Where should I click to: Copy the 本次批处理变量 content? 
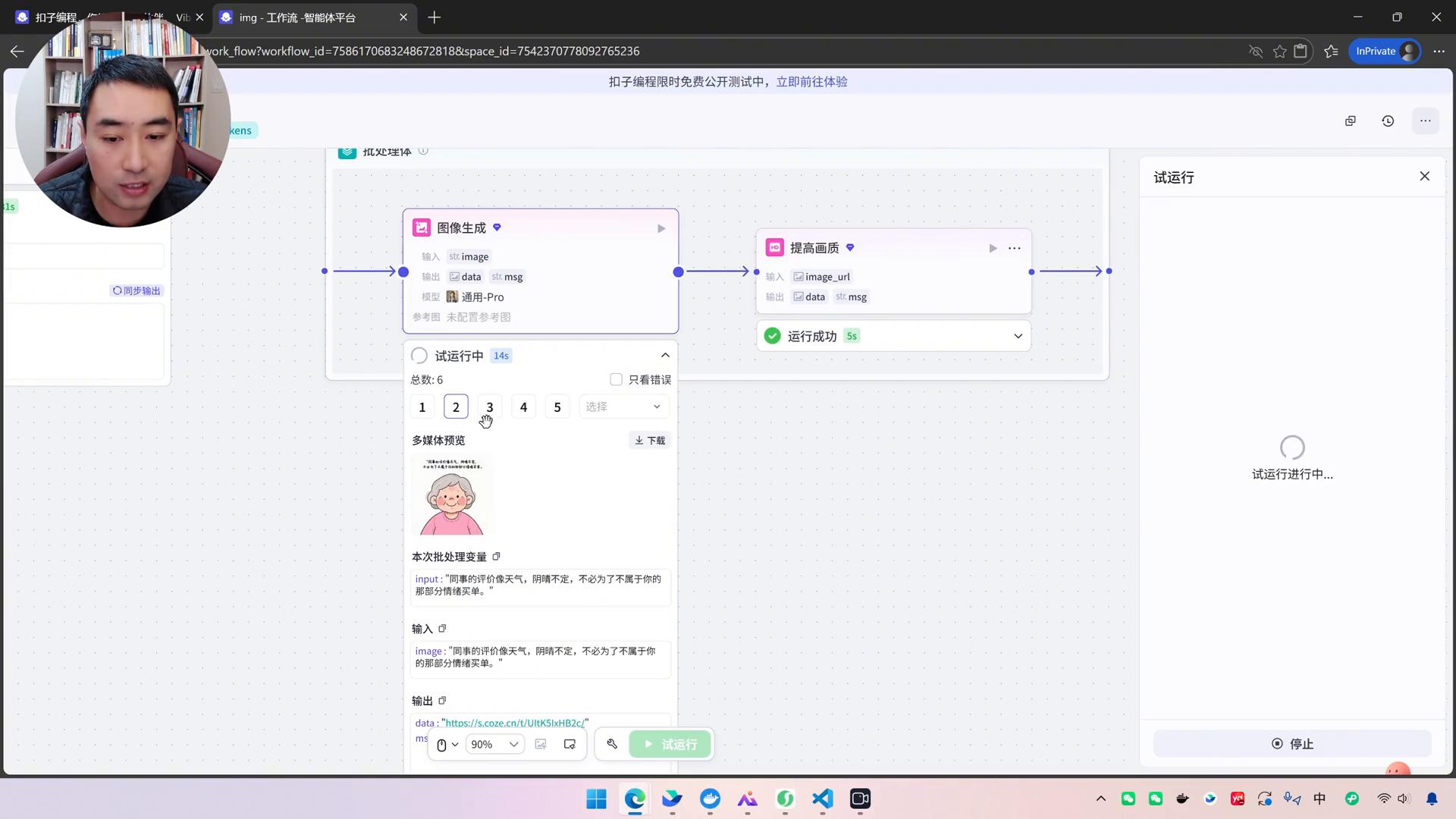(497, 557)
